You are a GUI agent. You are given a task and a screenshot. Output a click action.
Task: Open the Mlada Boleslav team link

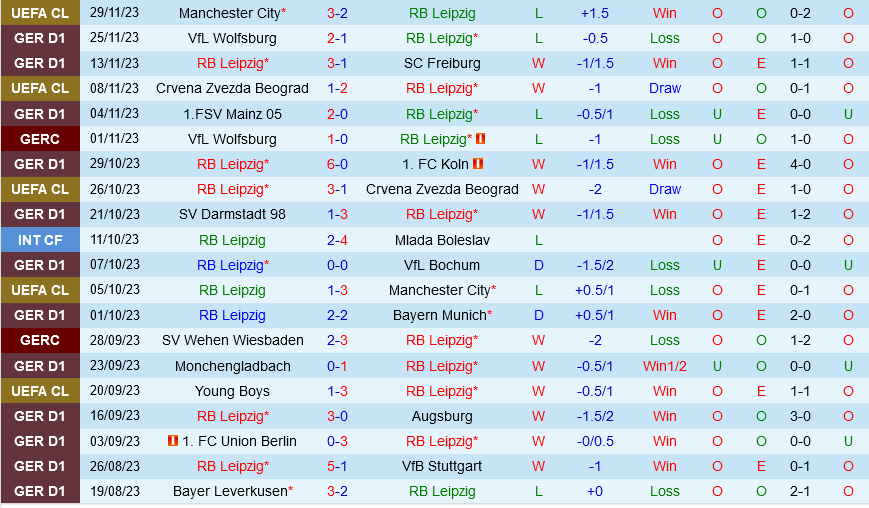tap(442, 240)
